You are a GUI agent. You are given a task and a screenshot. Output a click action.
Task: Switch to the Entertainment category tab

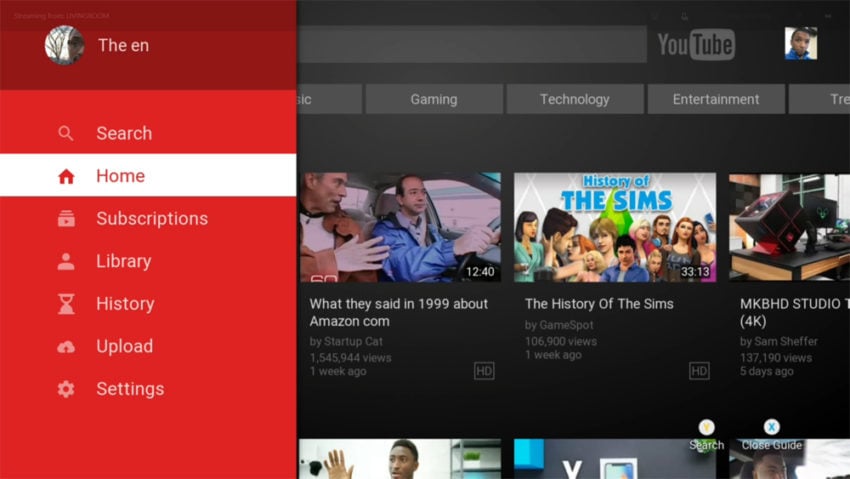click(x=716, y=99)
